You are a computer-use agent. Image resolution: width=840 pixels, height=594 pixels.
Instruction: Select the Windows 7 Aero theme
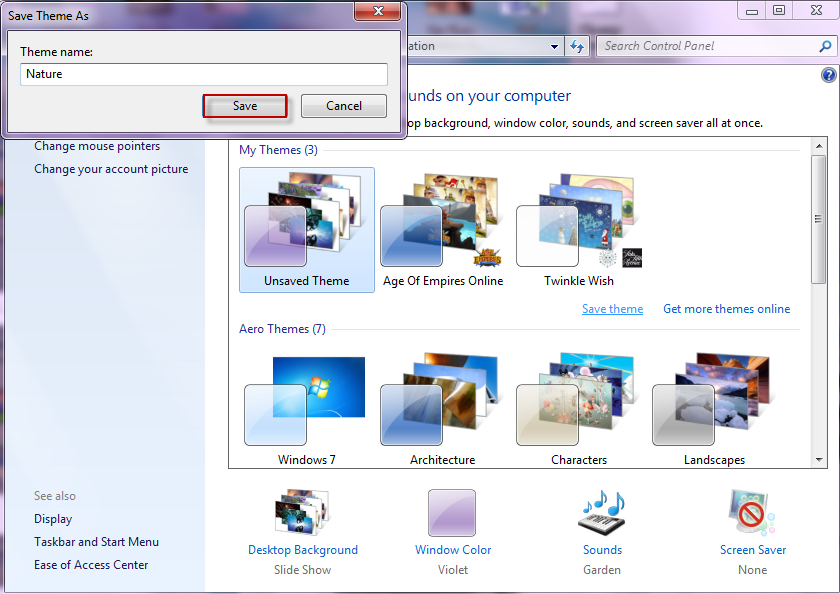pyautogui.click(x=306, y=410)
